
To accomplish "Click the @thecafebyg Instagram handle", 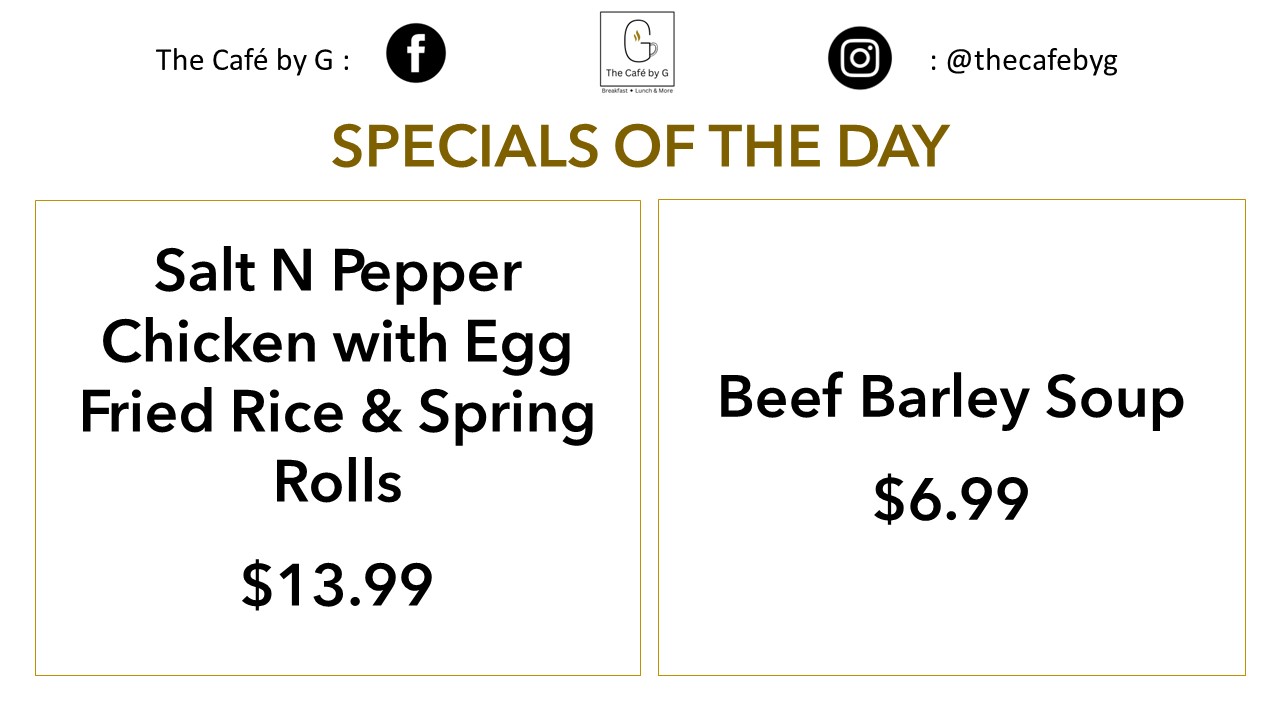I will point(1031,60).
